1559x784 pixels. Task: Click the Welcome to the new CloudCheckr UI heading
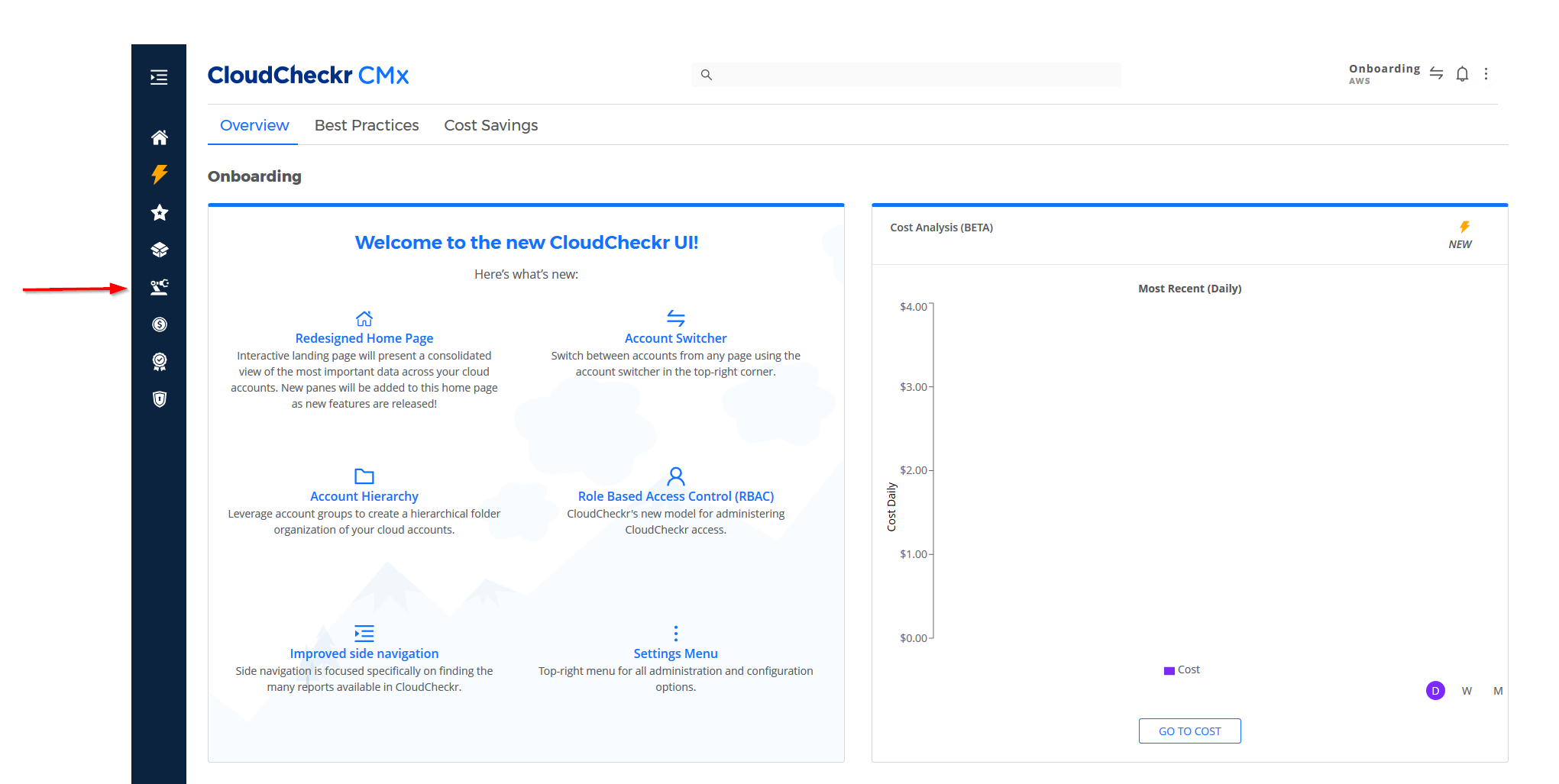526,243
